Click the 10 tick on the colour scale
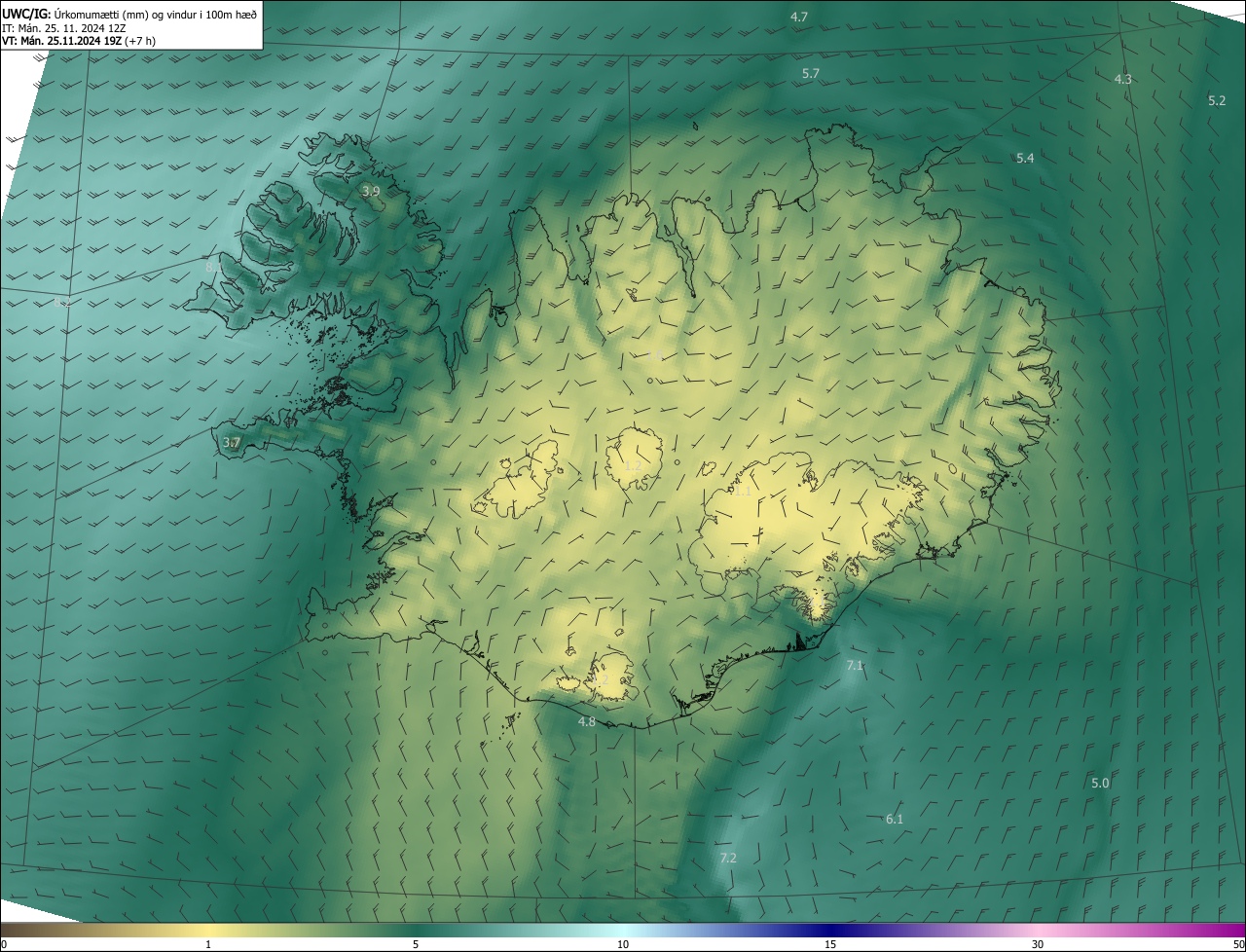 pyautogui.click(x=623, y=944)
